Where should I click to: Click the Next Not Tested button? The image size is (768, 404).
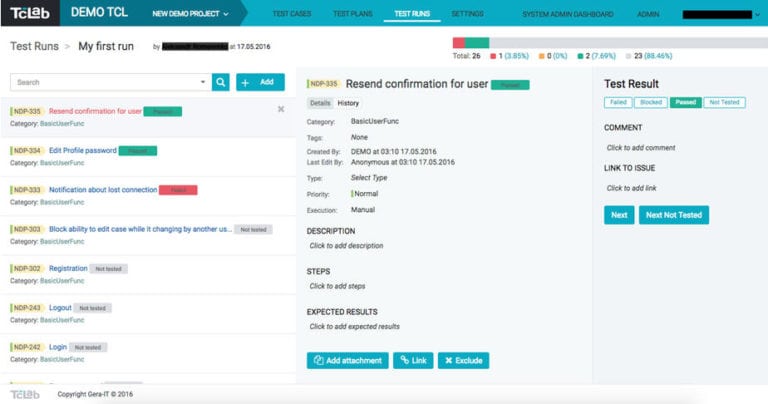[x=674, y=215]
